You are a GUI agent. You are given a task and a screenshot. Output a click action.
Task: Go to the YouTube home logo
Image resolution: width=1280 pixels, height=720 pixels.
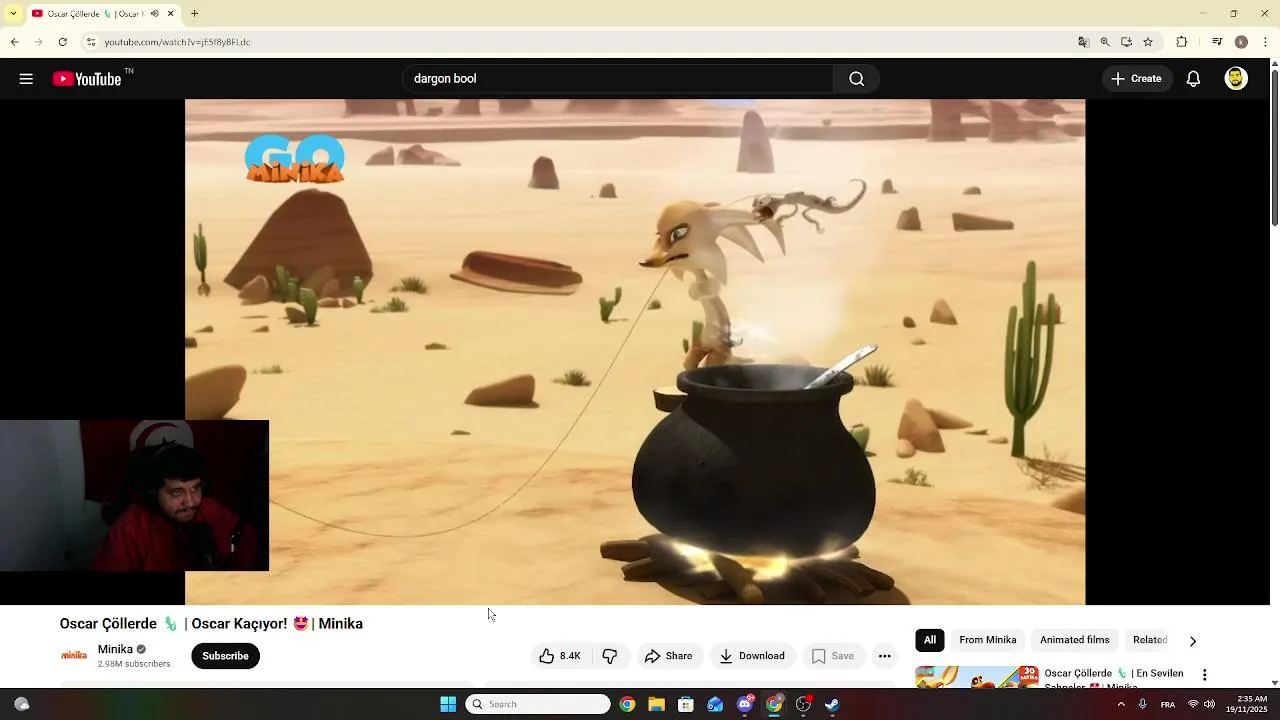coord(87,79)
